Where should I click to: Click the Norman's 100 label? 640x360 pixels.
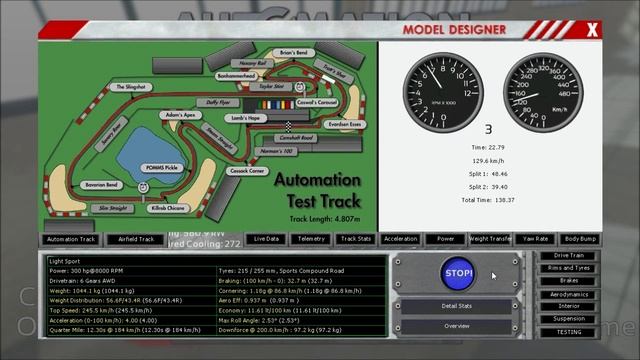(276, 151)
